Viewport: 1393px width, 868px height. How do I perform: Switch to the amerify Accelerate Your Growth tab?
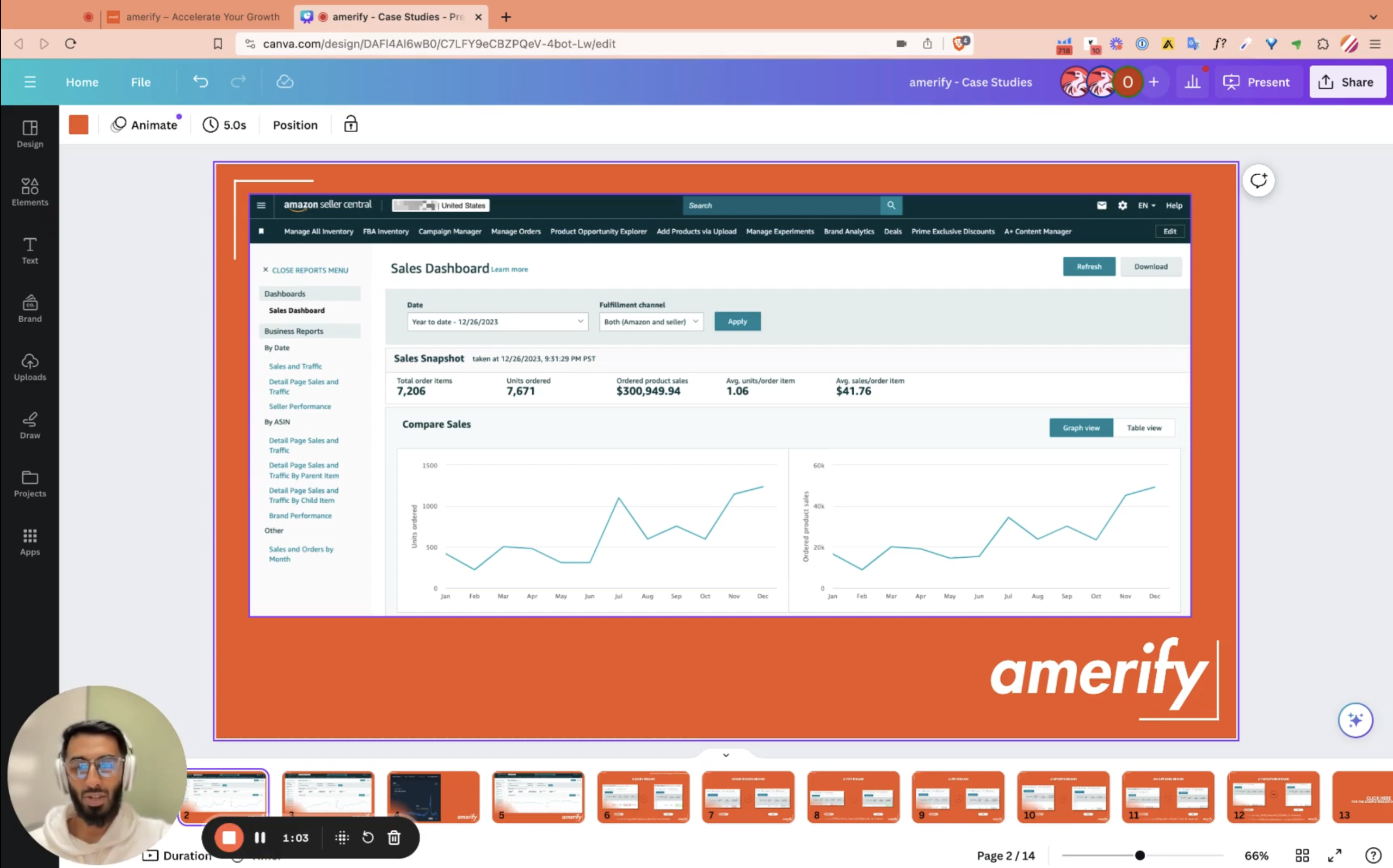194,17
